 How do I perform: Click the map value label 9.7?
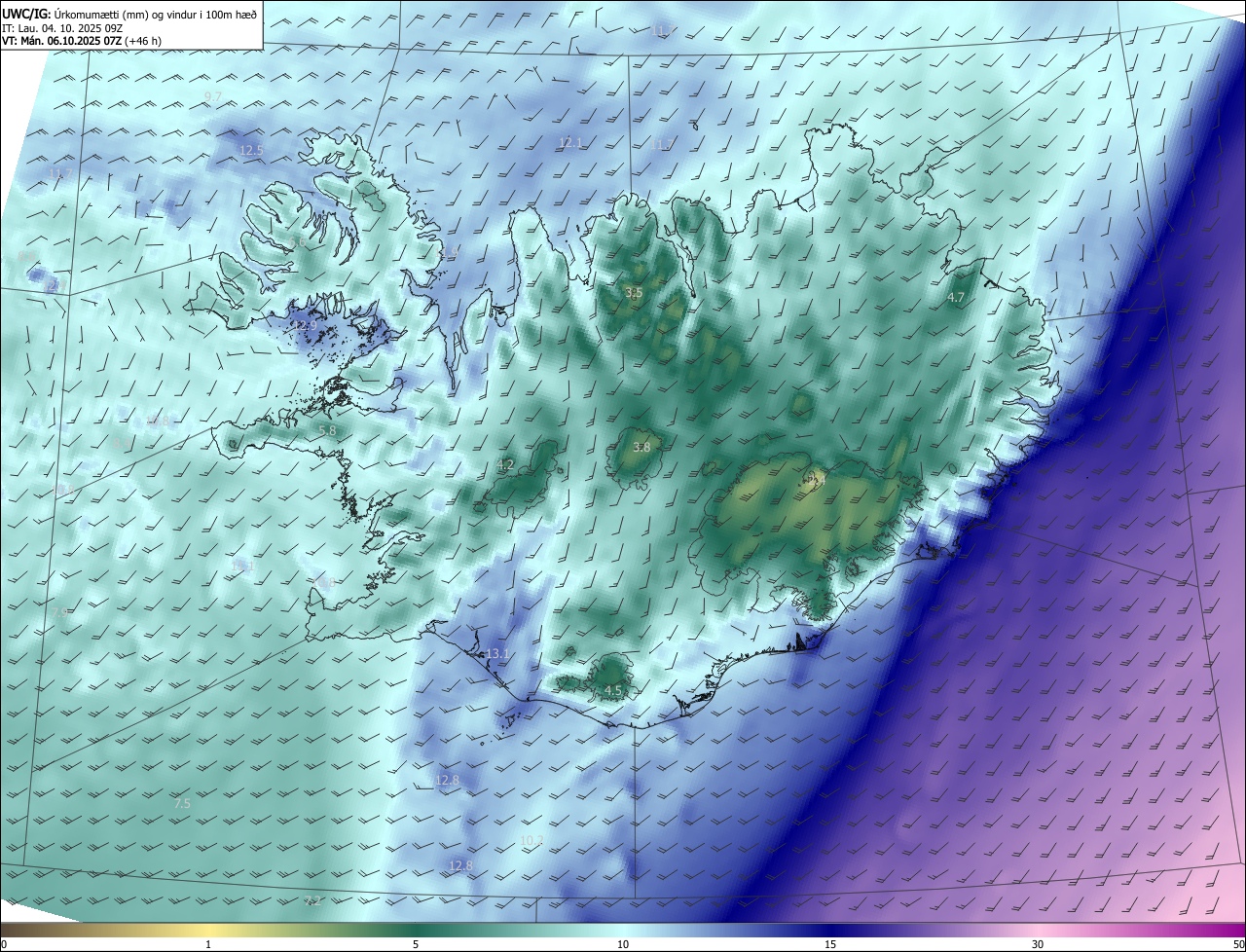tap(213, 96)
